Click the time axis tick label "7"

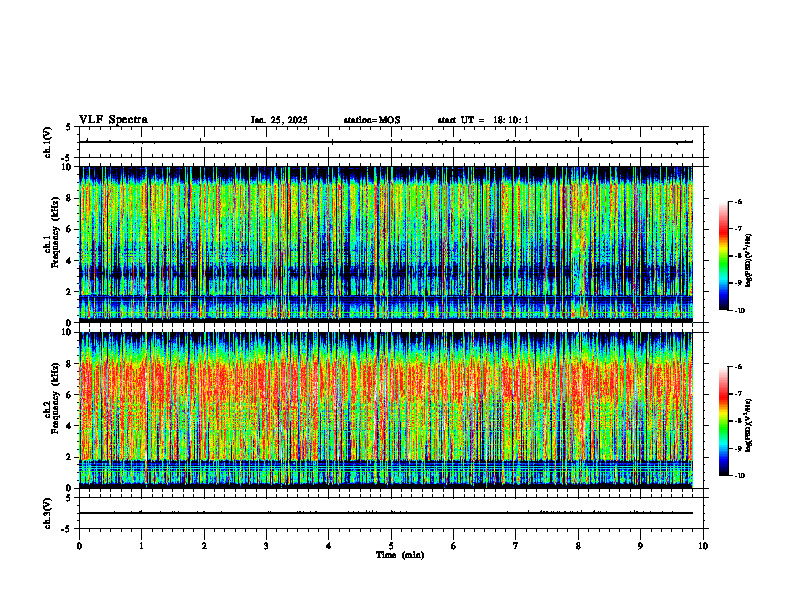click(x=516, y=546)
